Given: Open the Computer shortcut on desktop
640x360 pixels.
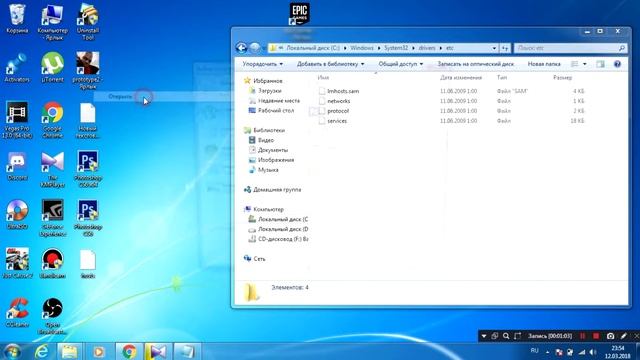Looking at the screenshot, I should [52, 21].
